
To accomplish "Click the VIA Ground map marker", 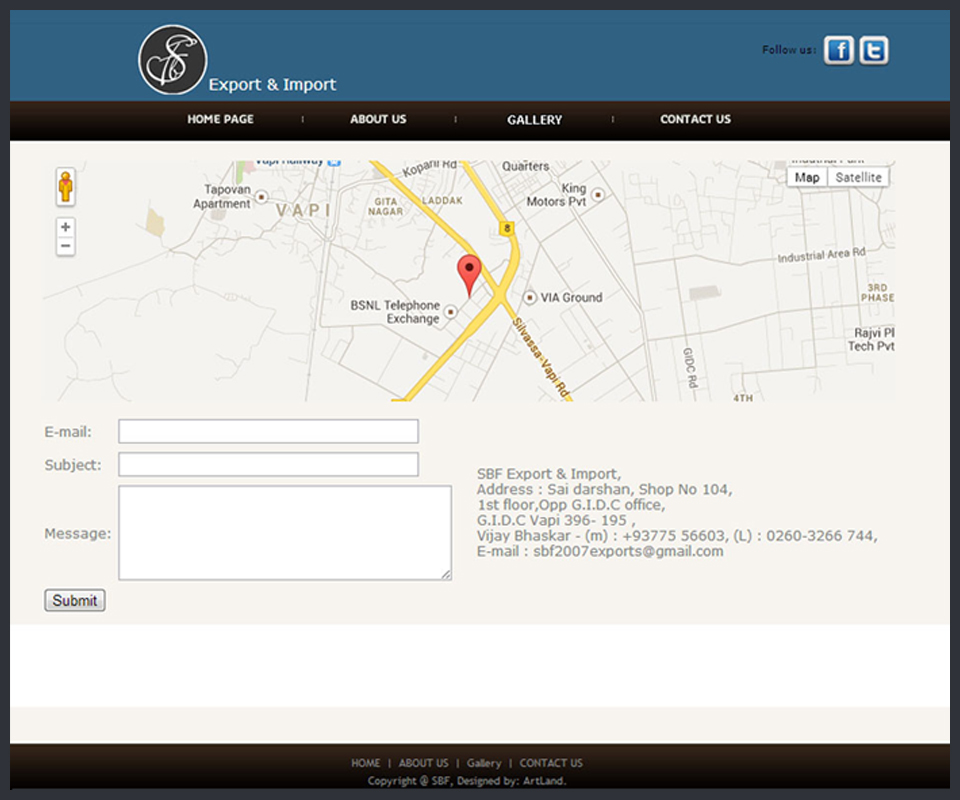I will 530,297.
